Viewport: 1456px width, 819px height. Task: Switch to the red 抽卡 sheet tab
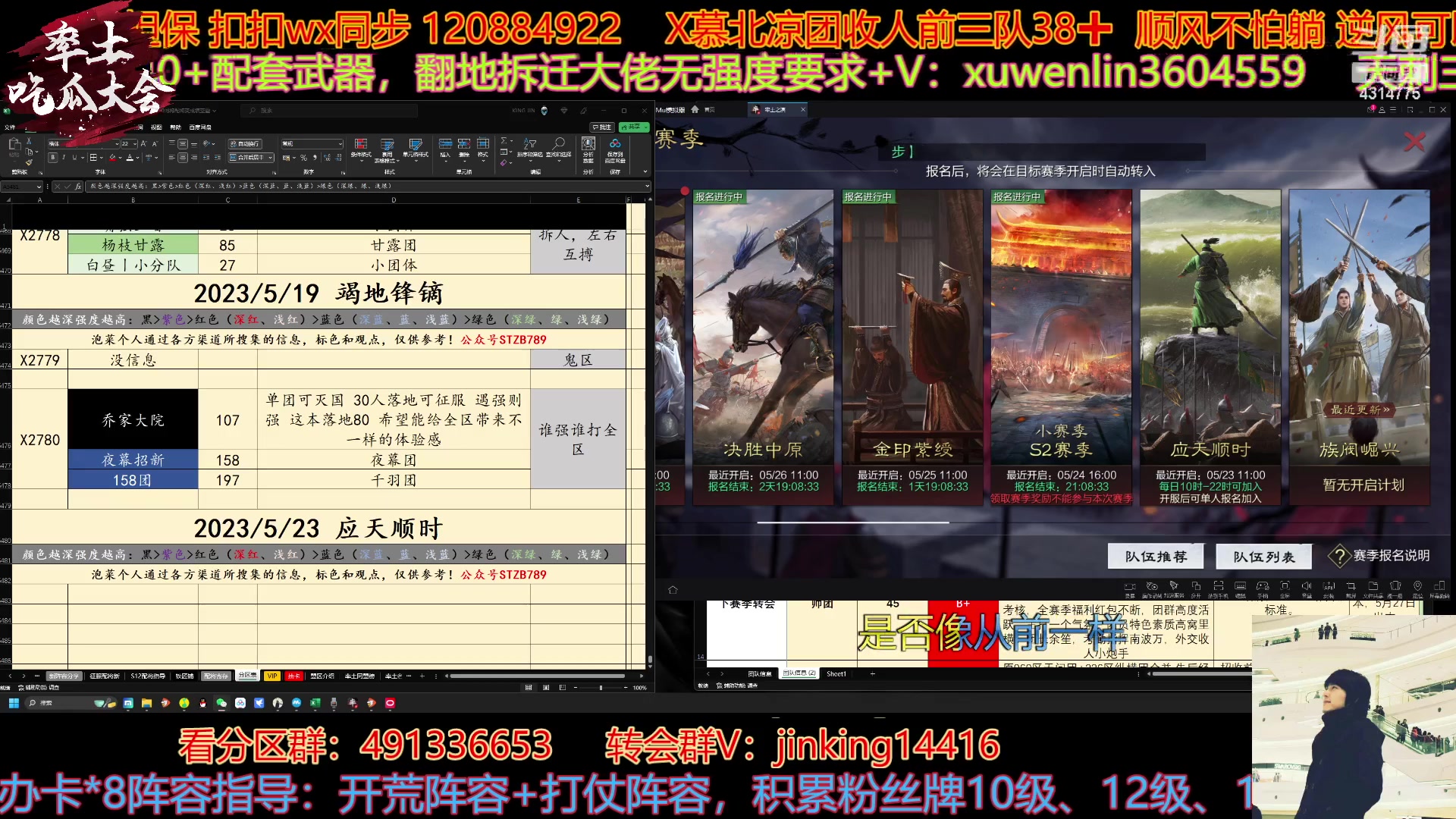pyautogui.click(x=293, y=676)
